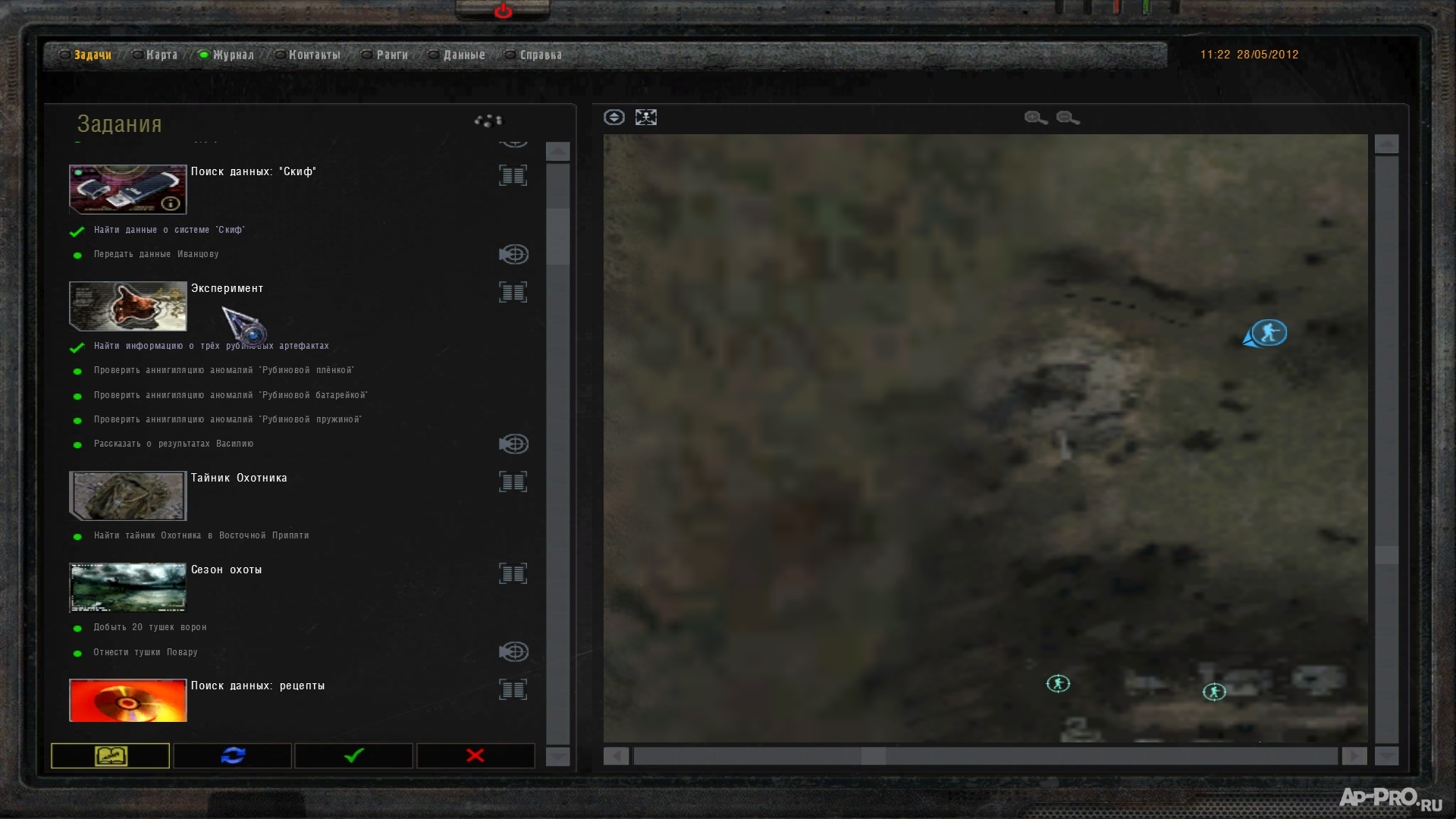
Task: Click the map show-actor icon
Action: (646, 117)
